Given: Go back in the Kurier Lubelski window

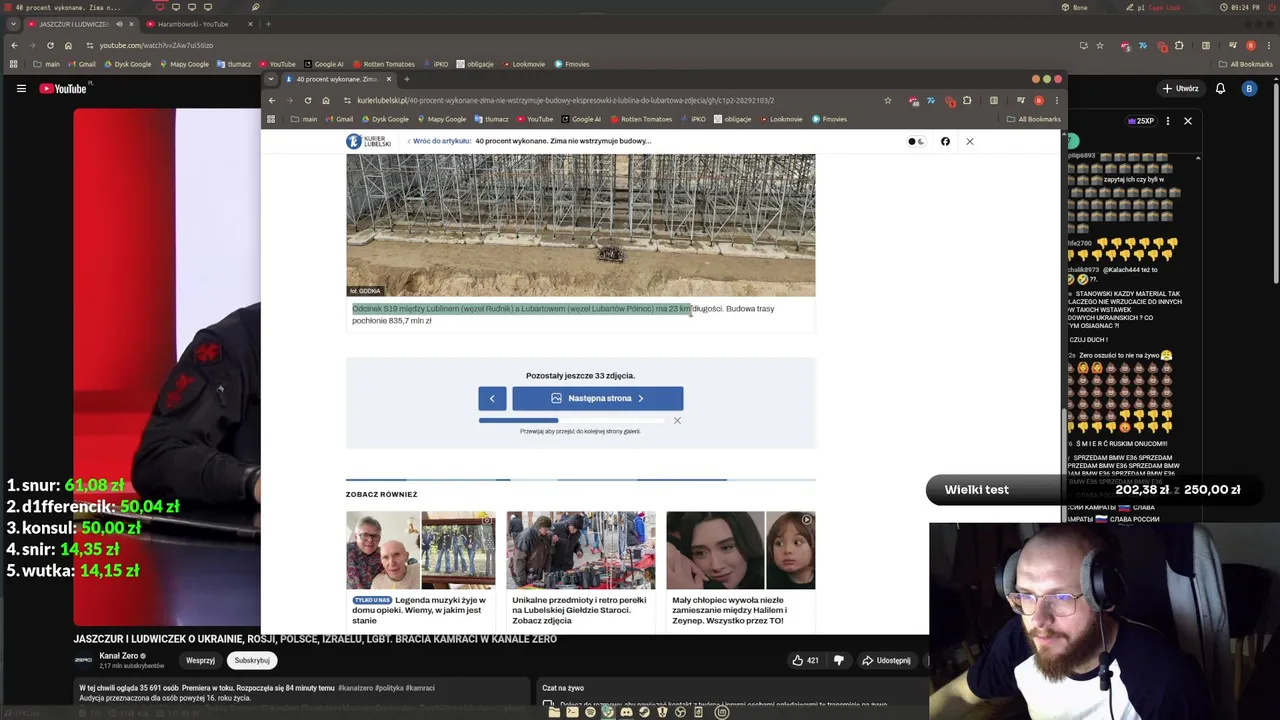Looking at the screenshot, I should tap(272, 100).
